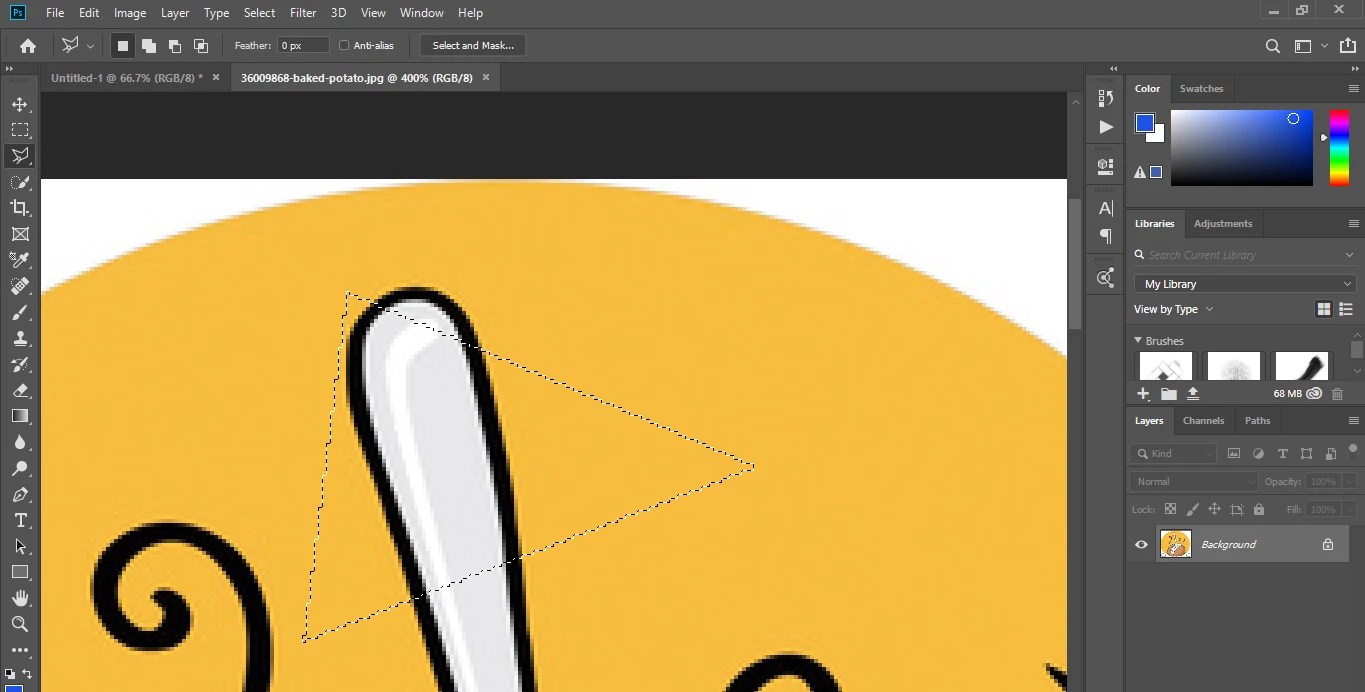Expand the library search filter chevron
1365x692 pixels.
coord(1349,255)
